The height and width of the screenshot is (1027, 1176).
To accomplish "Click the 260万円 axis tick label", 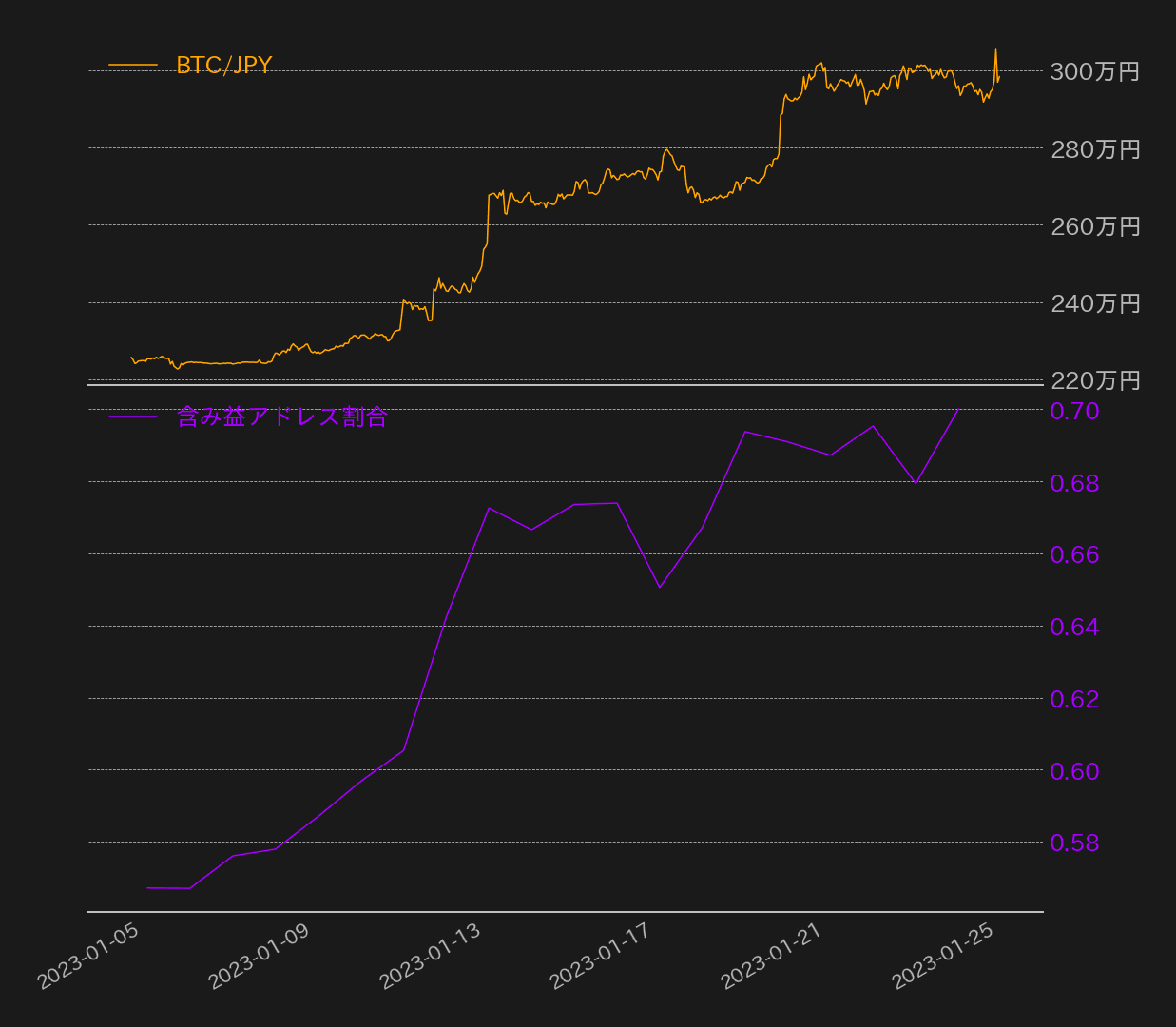I will (1094, 226).
